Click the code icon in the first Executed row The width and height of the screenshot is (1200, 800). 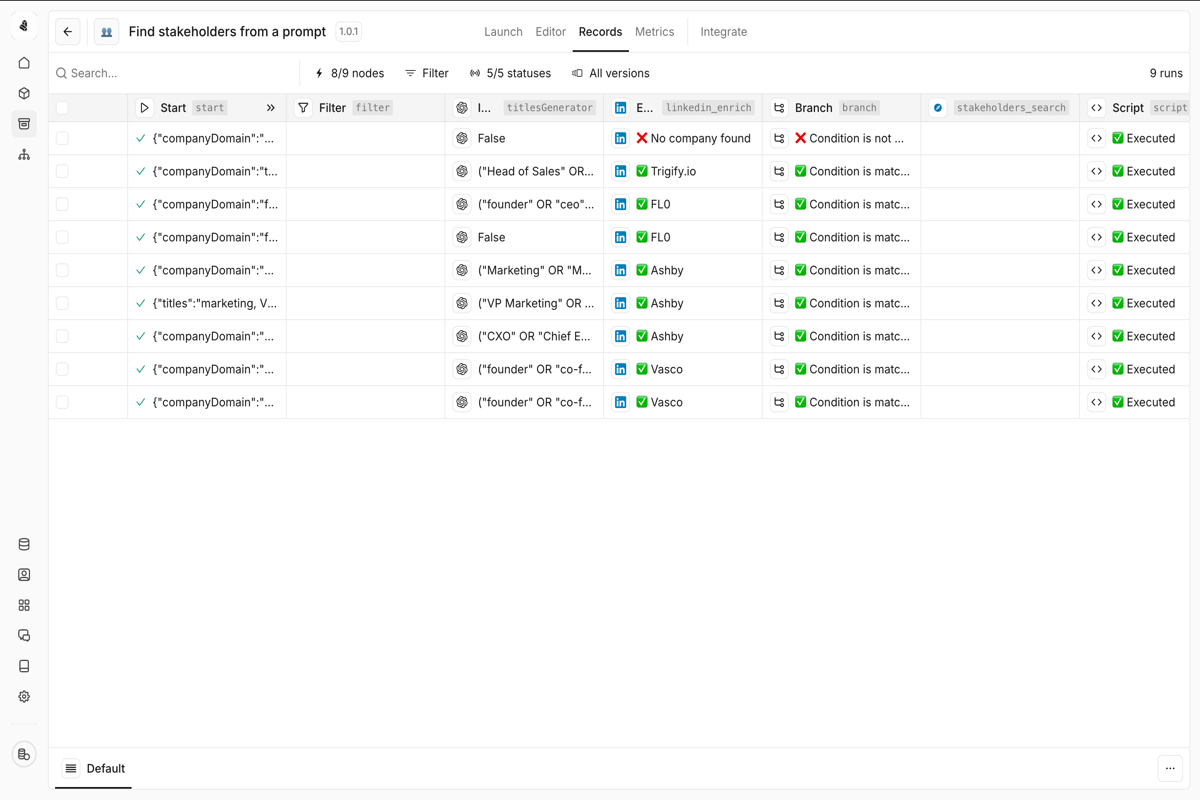click(1097, 138)
